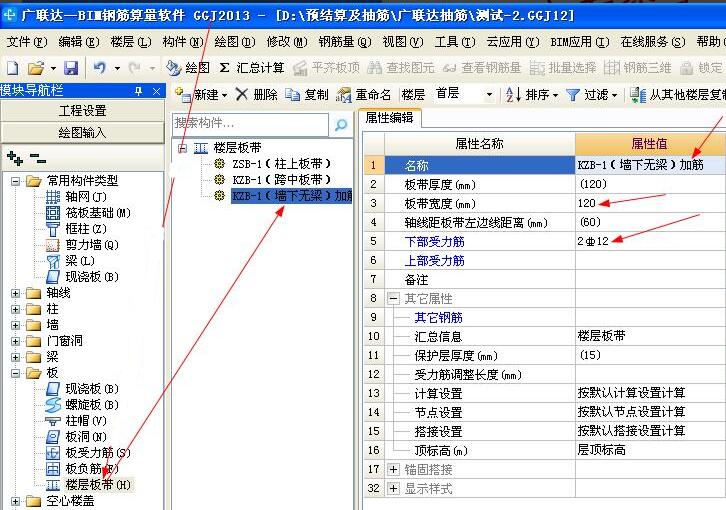Expand the 轴线 folder
This screenshot has height=510, width=726.
16,293
